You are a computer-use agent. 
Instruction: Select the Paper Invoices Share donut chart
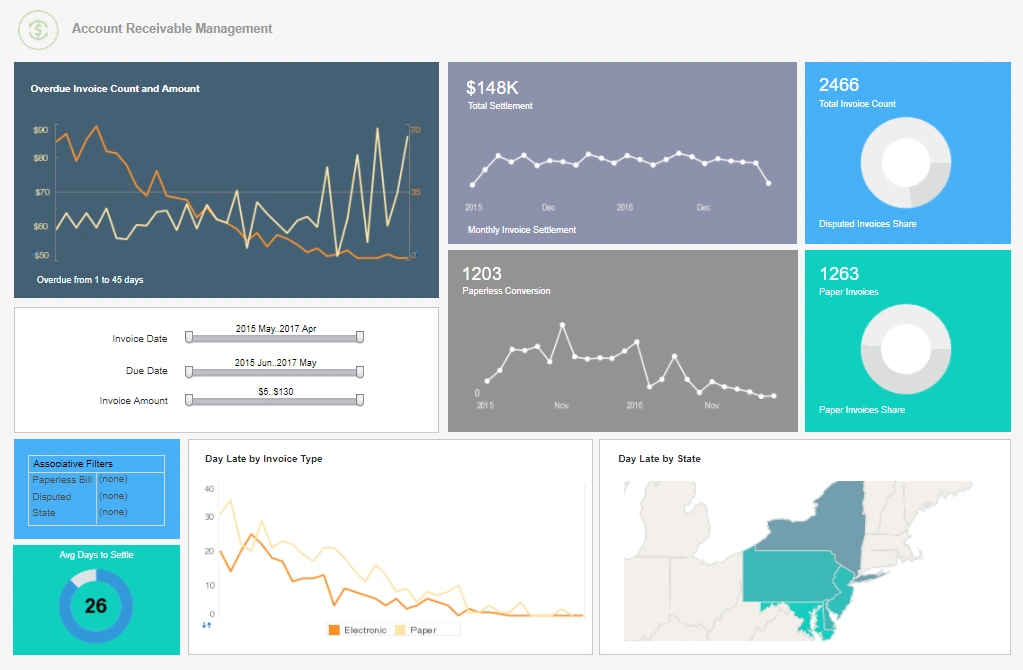tap(905, 350)
